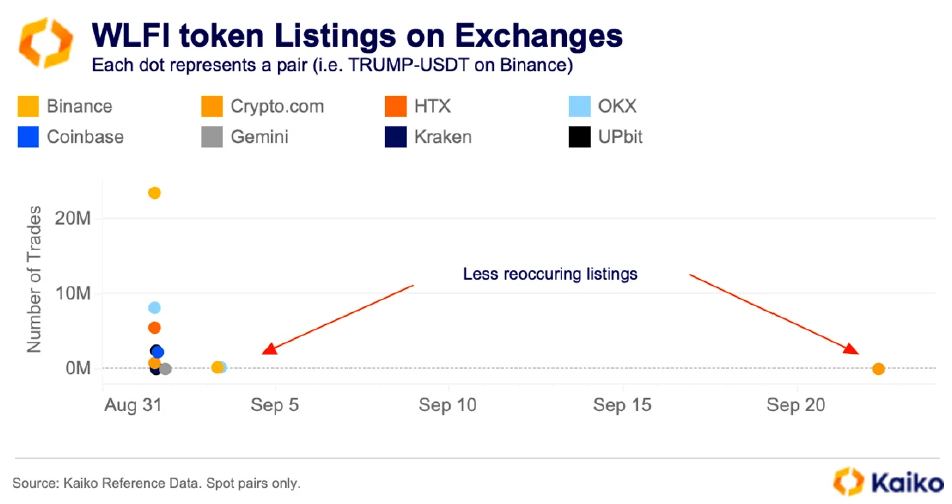
Task: Click the UPbit legend label
Action: (x=620, y=137)
